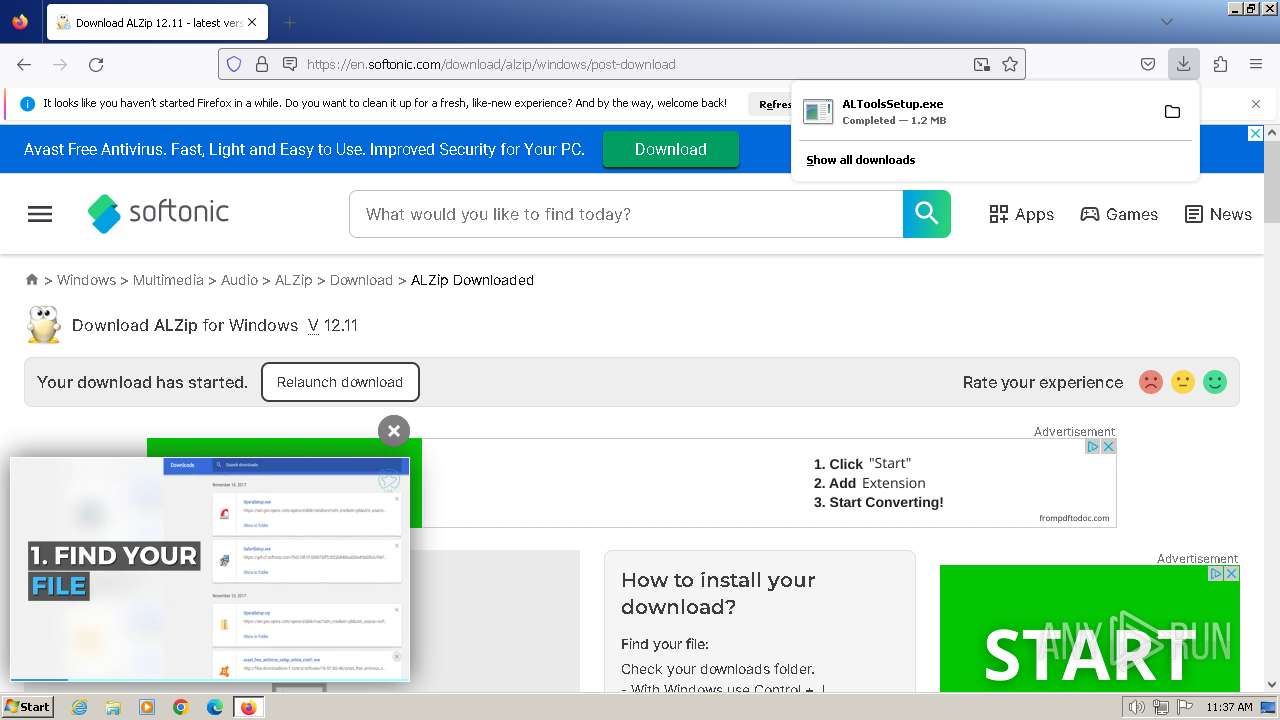Toggle the Firefox downloads panel button

click(x=1183, y=64)
